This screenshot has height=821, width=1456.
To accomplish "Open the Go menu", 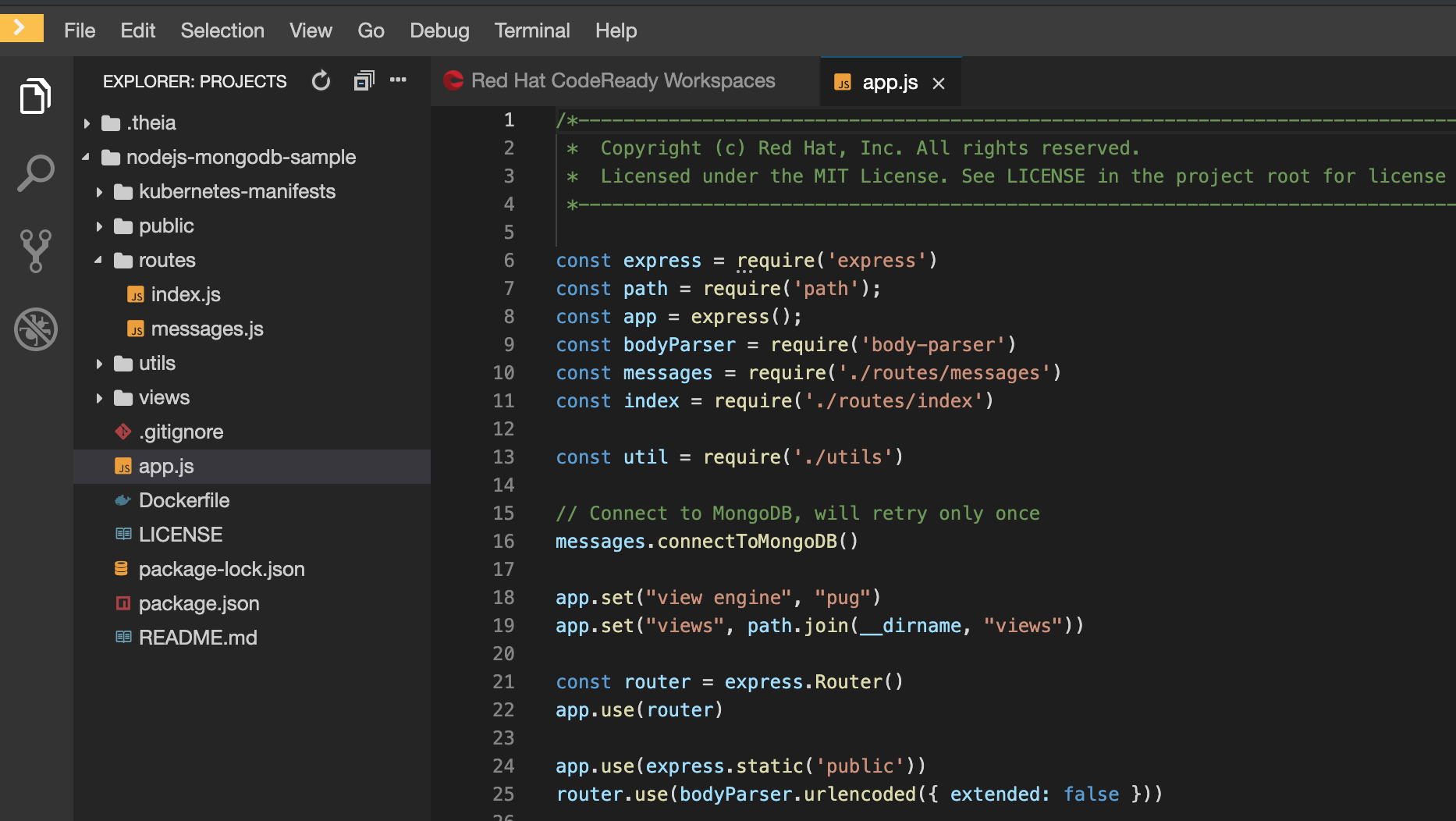I will (371, 30).
